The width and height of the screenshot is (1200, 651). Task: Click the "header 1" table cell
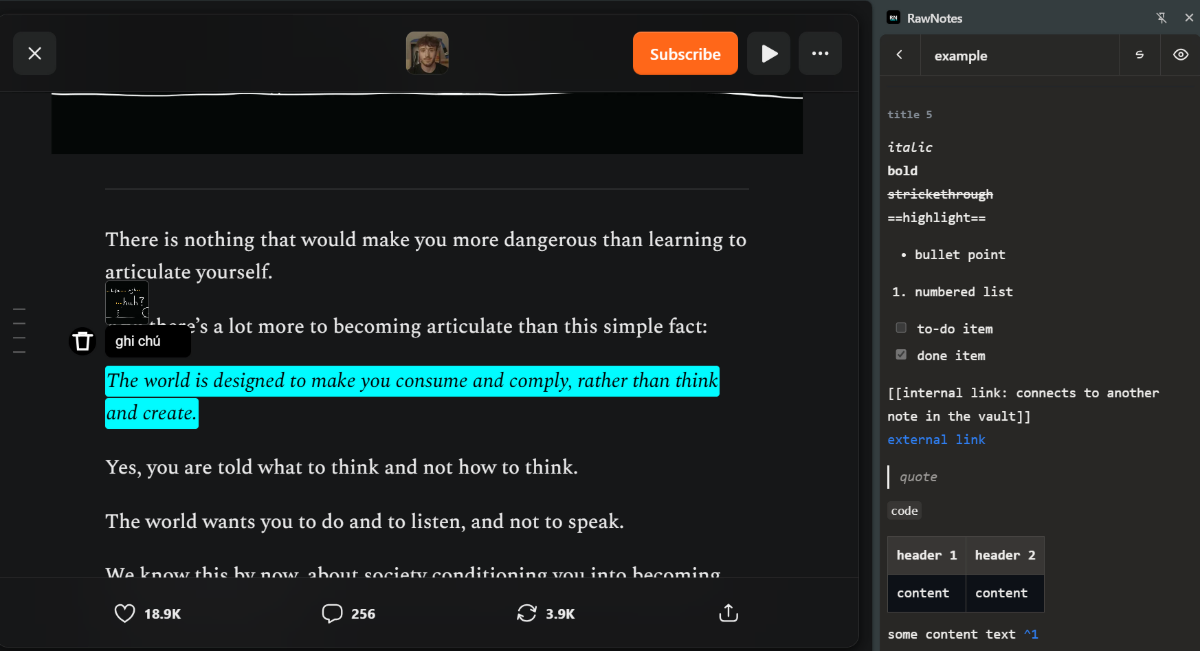coord(927,555)
